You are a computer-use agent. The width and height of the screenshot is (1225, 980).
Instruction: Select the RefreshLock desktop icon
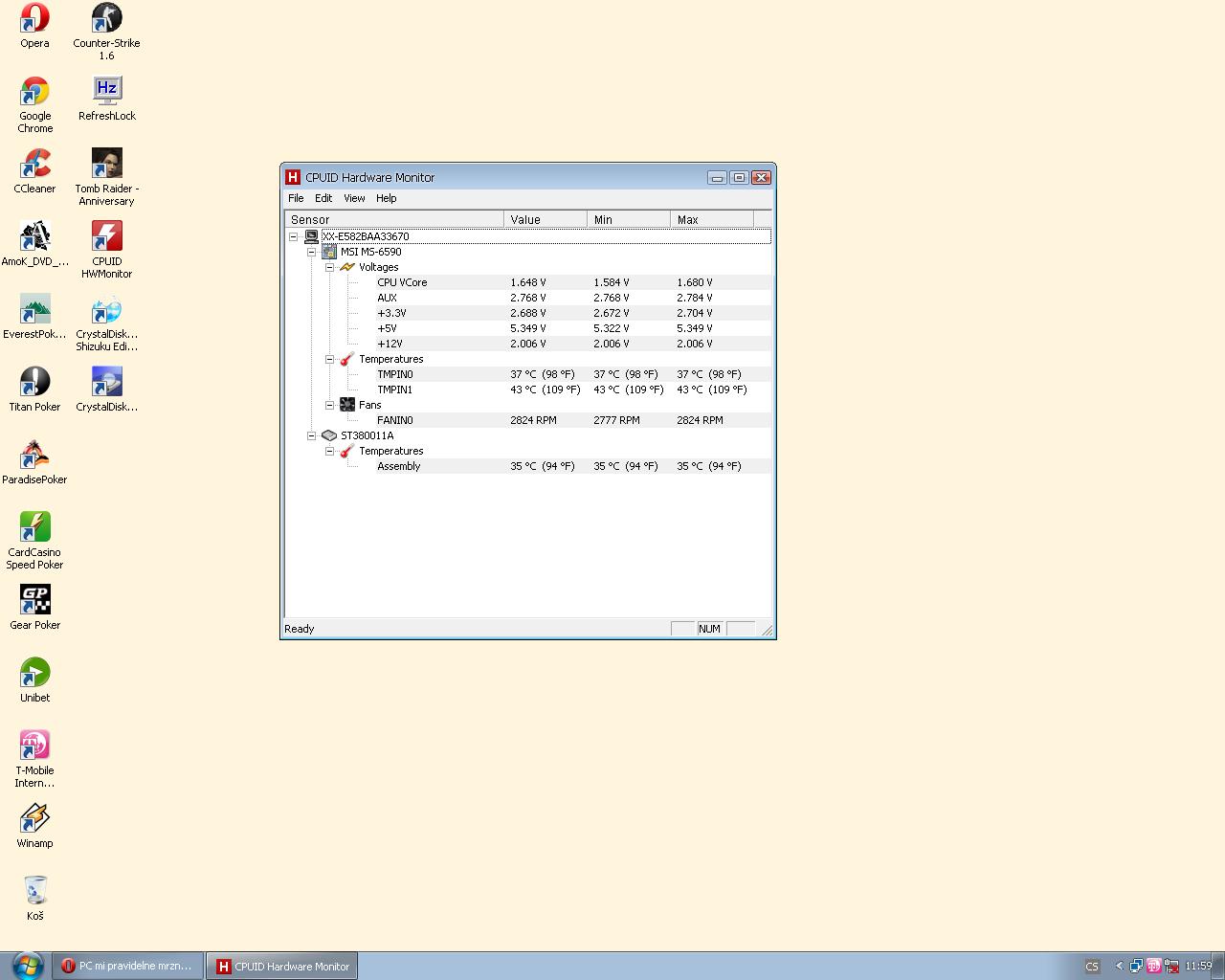[106, 99]
